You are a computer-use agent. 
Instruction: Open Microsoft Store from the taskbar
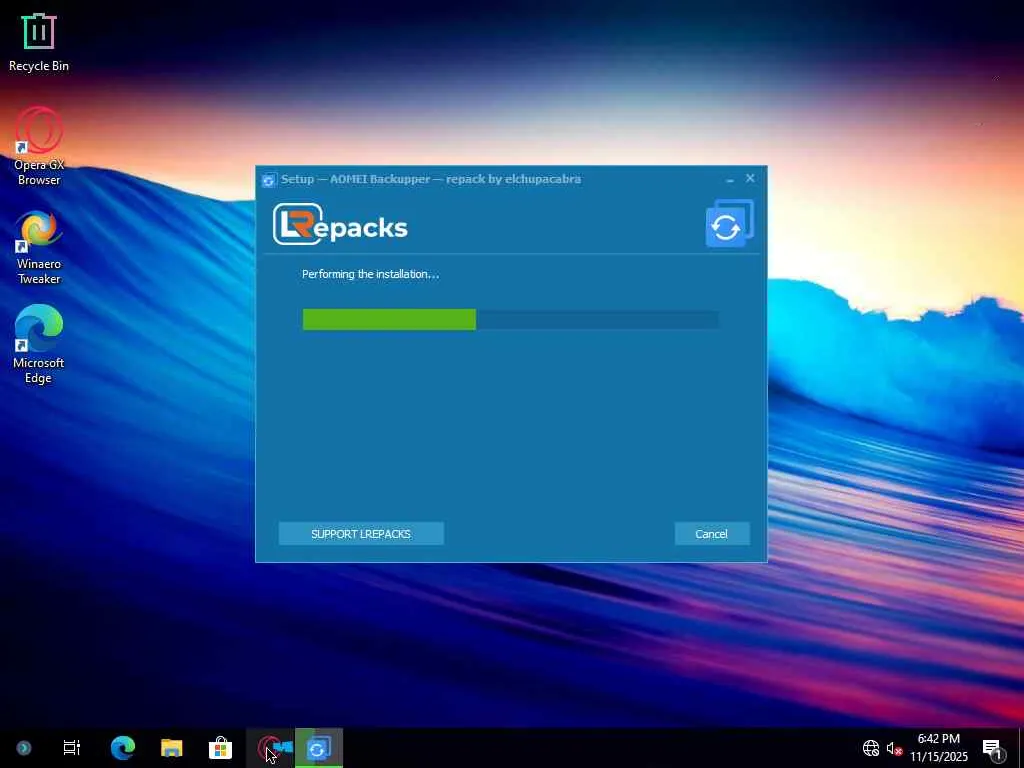point(220,748)
